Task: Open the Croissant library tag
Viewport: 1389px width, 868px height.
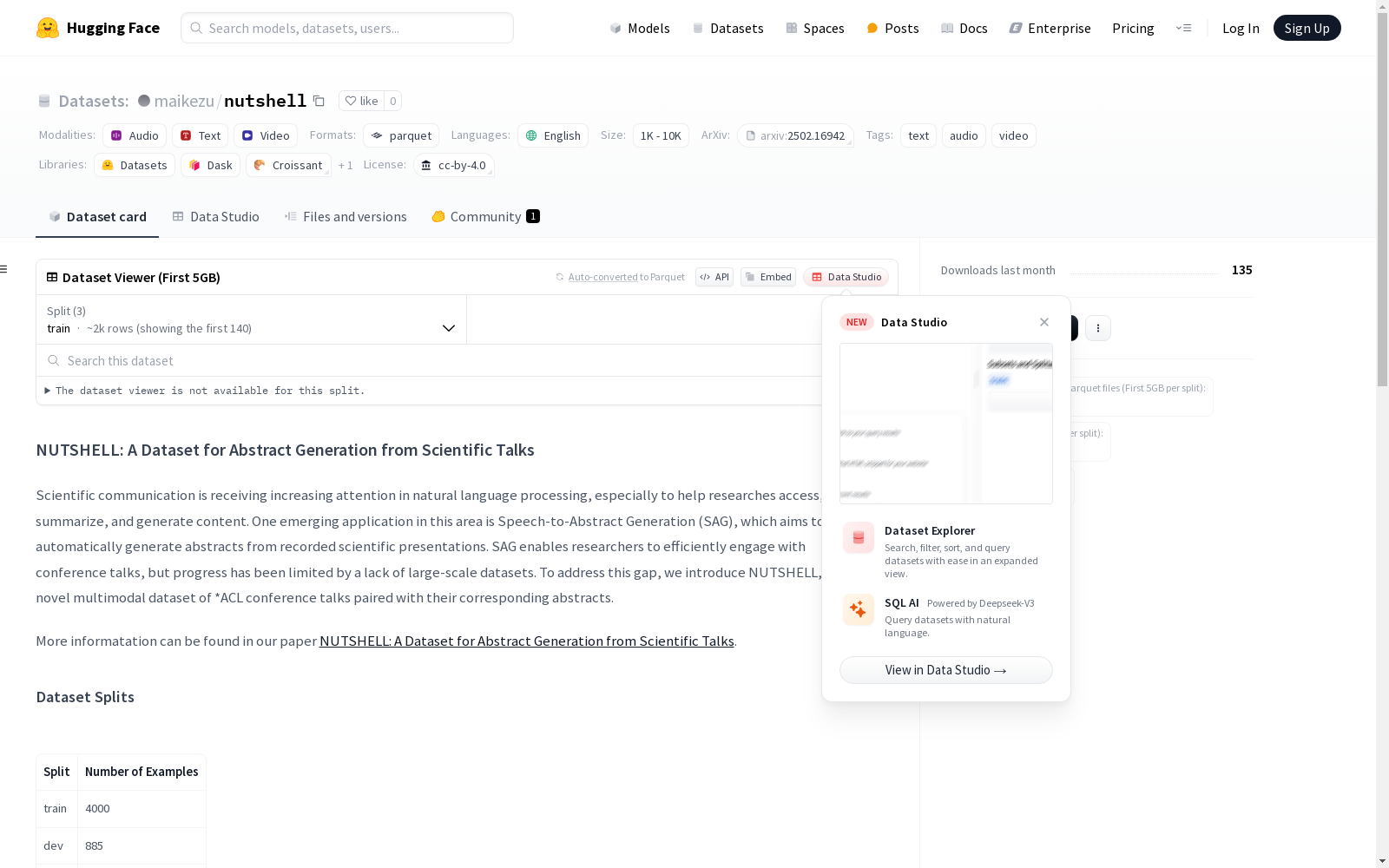Action: point(288,165)
